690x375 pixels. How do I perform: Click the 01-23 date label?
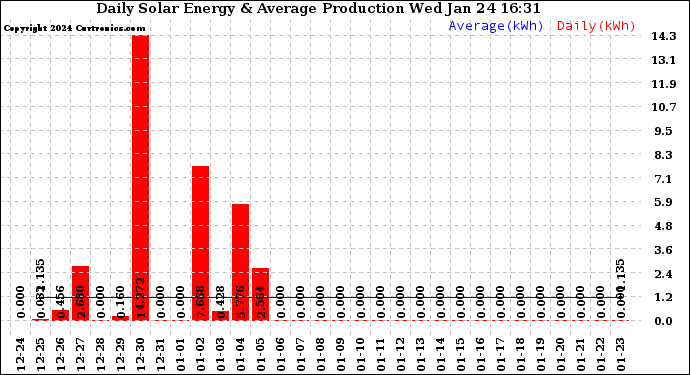[621, 355]
